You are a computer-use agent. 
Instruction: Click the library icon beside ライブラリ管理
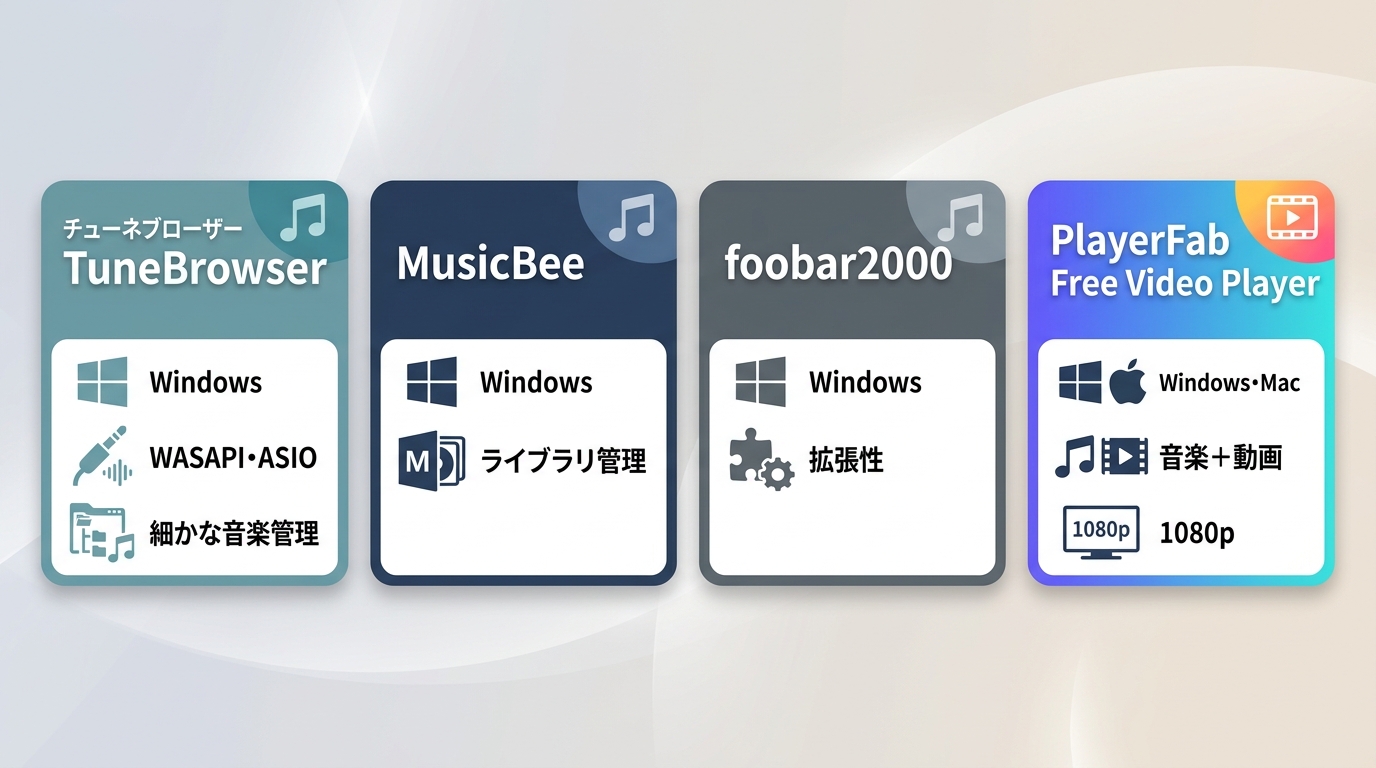click(x=432, y=461)
